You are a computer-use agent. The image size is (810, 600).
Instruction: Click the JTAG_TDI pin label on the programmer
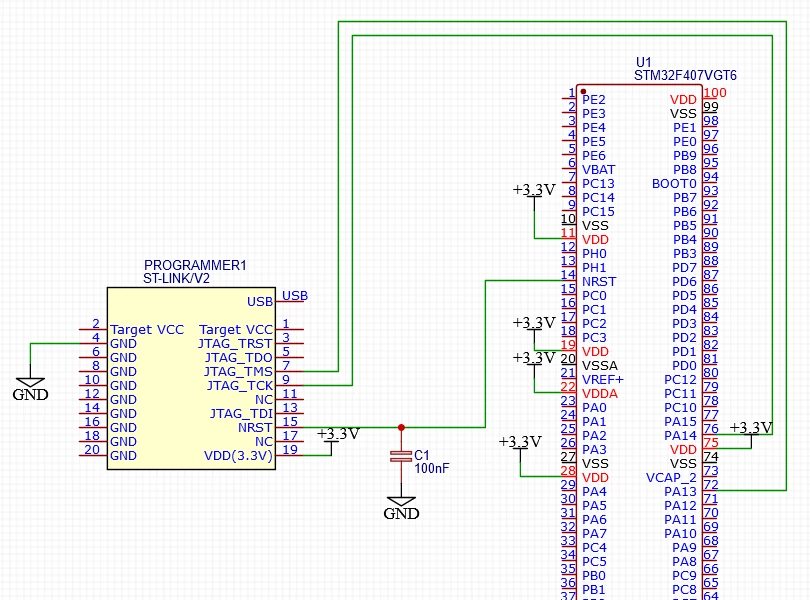point(241,413)
